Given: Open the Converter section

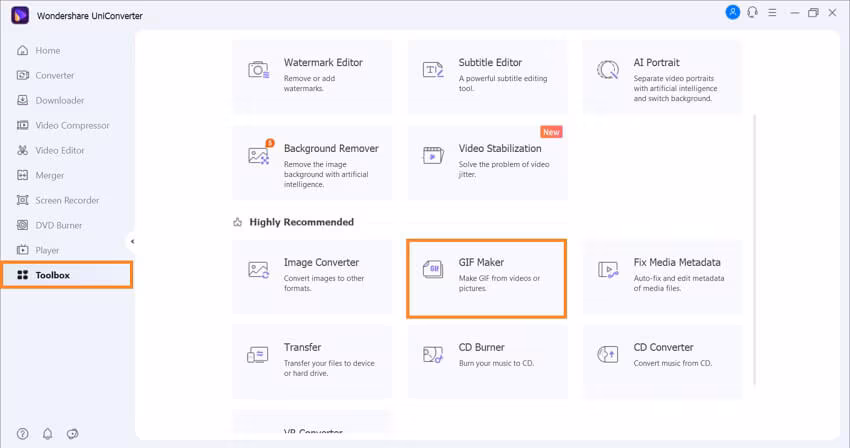Looking at the screenshot, I should click(x=46, y=75).
